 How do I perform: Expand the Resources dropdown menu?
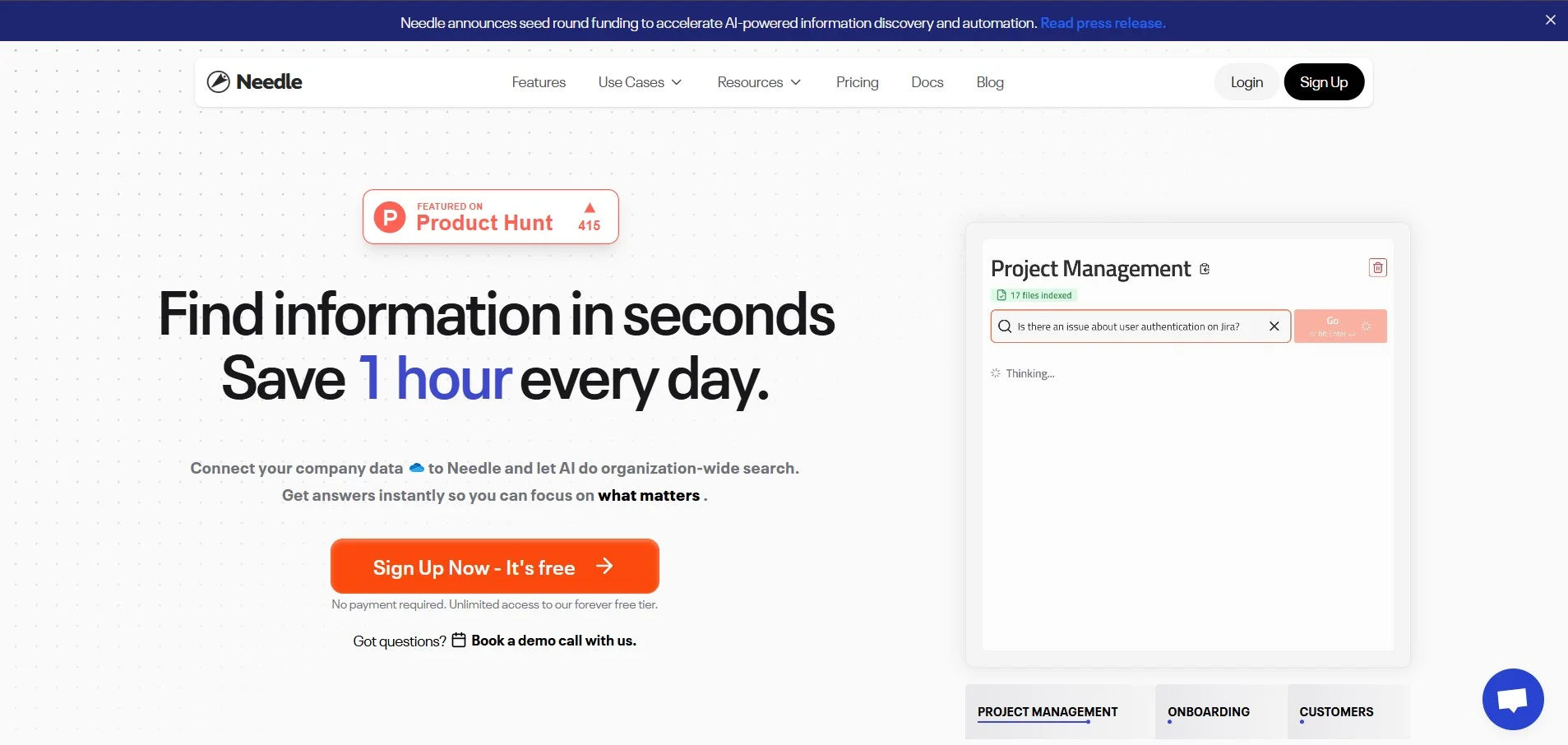click(x=758, y=82)
